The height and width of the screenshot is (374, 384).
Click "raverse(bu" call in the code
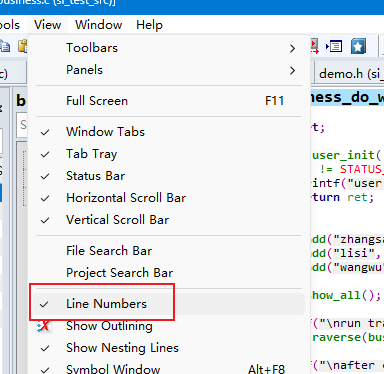(x=348, y=337)
